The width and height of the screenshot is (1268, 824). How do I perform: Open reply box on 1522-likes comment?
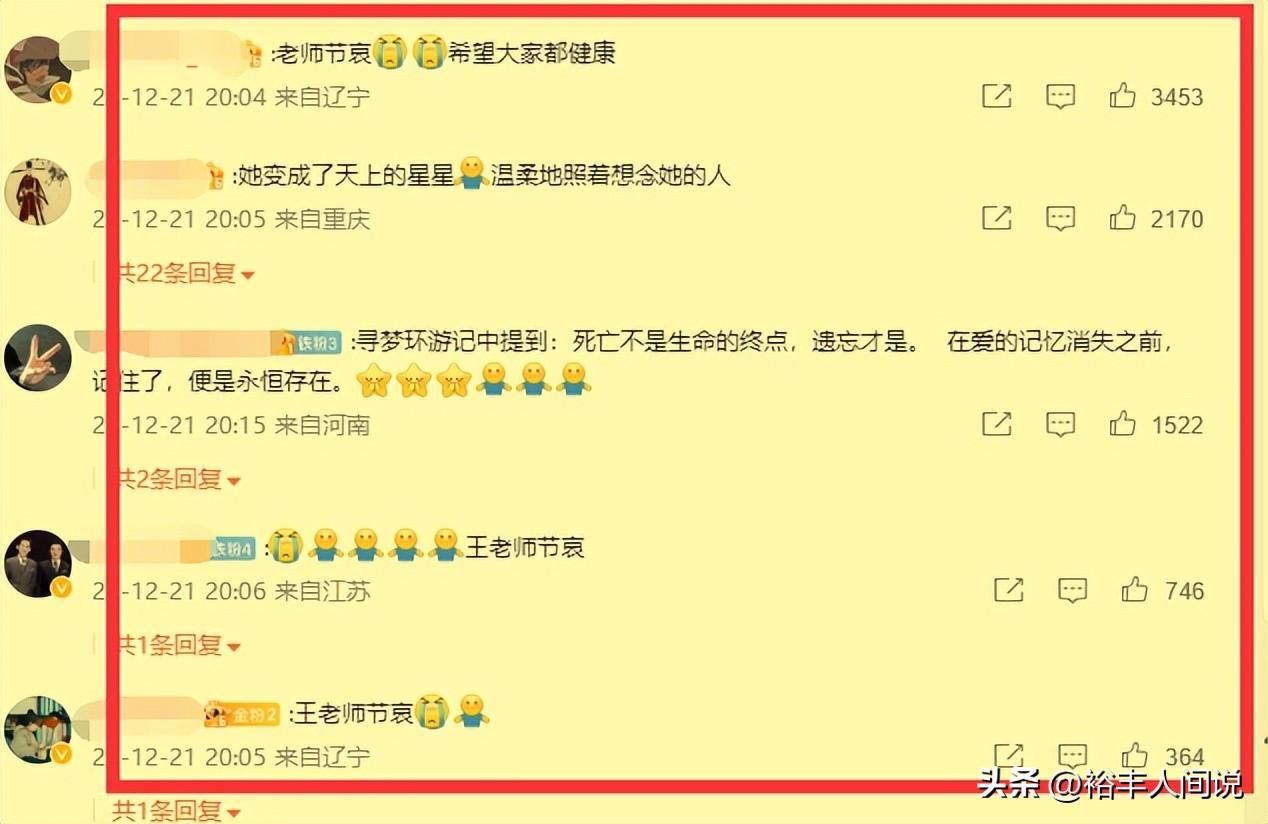1060,424
